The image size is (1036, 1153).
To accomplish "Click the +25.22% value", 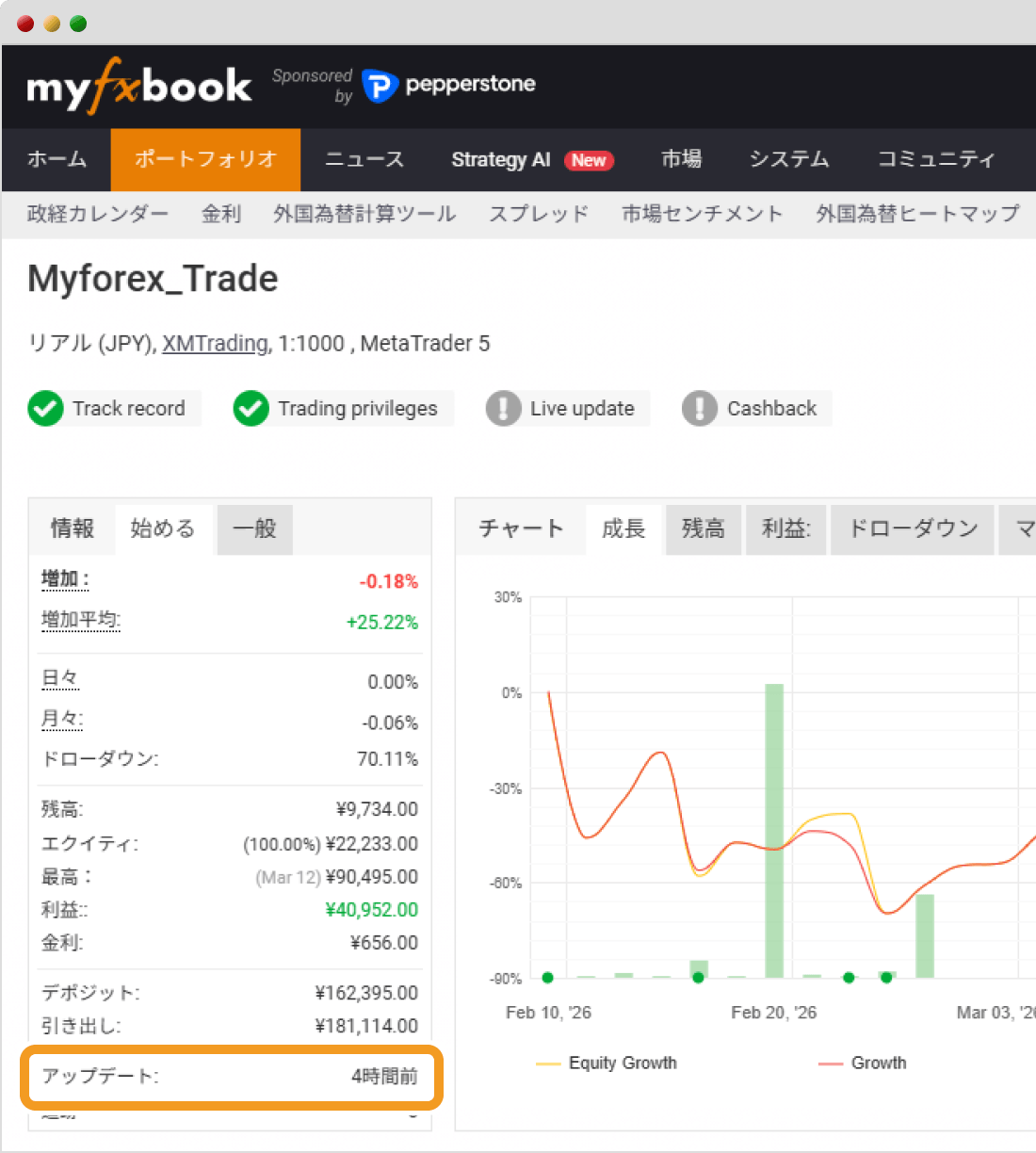I will pyautogui.click(x=382, y=623).
